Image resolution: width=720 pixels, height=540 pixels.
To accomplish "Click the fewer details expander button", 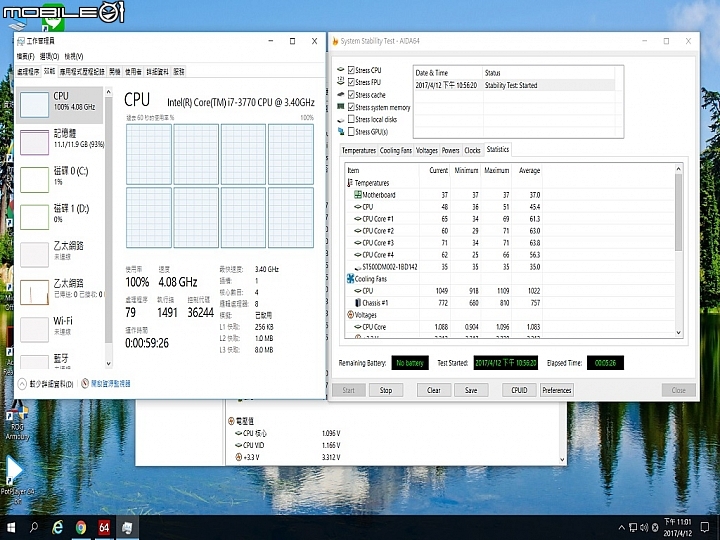I will point(22,383).
